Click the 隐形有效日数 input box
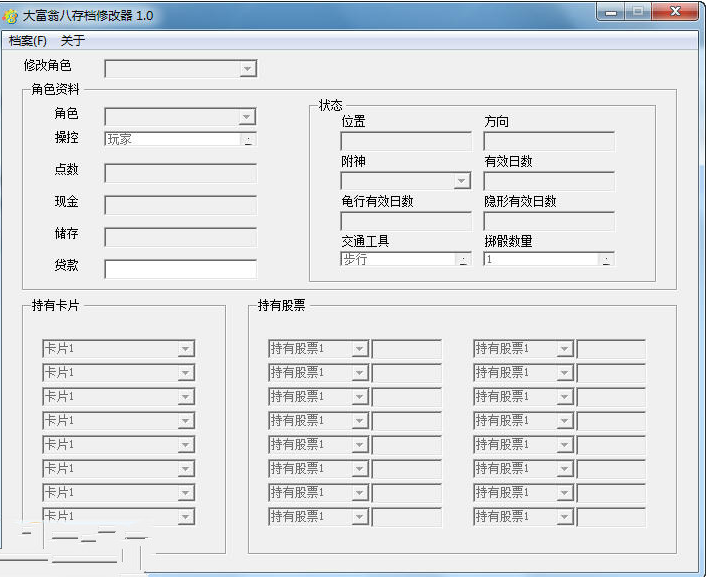The width and height of the screenshot is (706, 577). 549,222
